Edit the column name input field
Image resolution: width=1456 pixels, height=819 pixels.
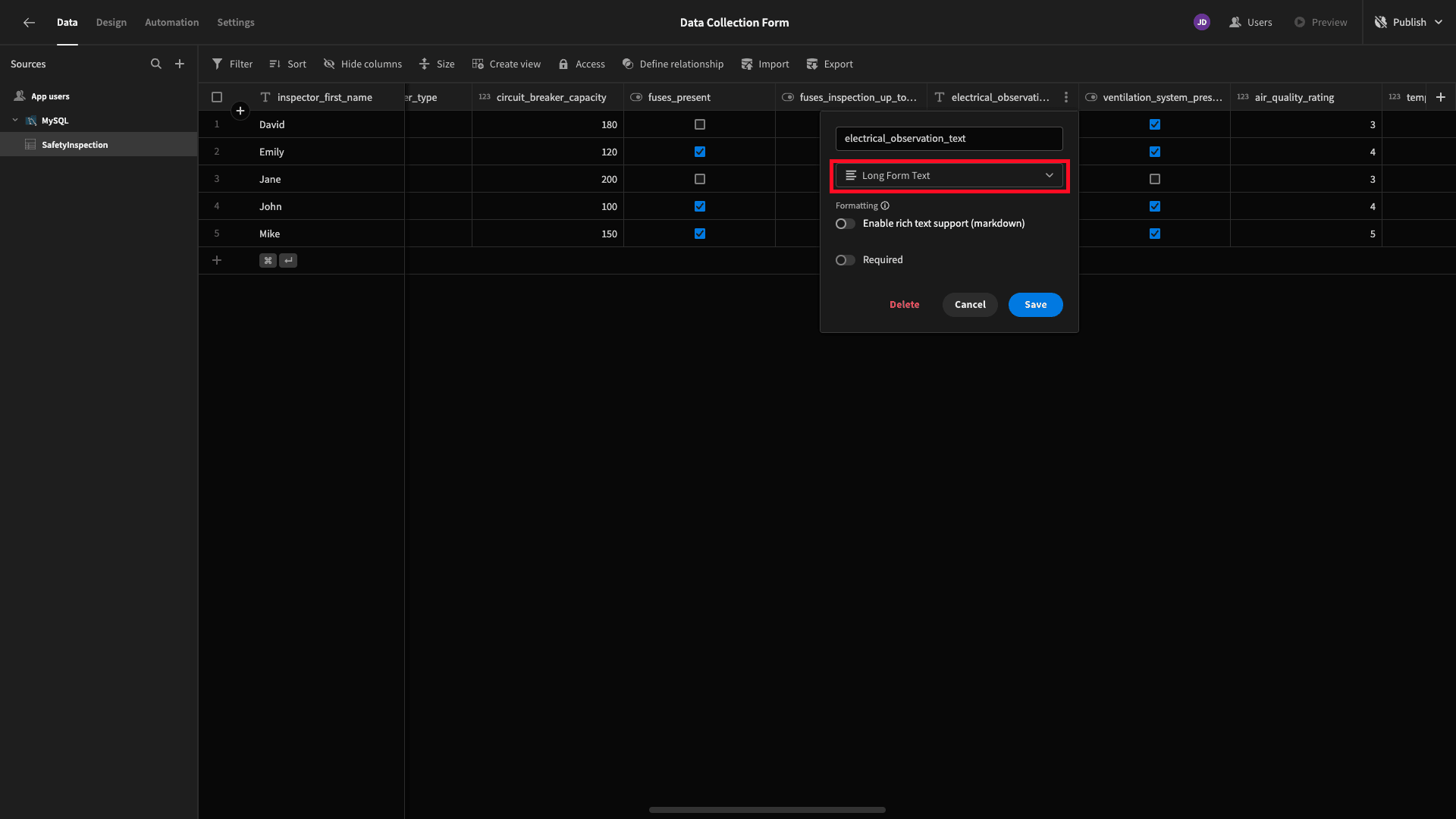click(949, 139)
